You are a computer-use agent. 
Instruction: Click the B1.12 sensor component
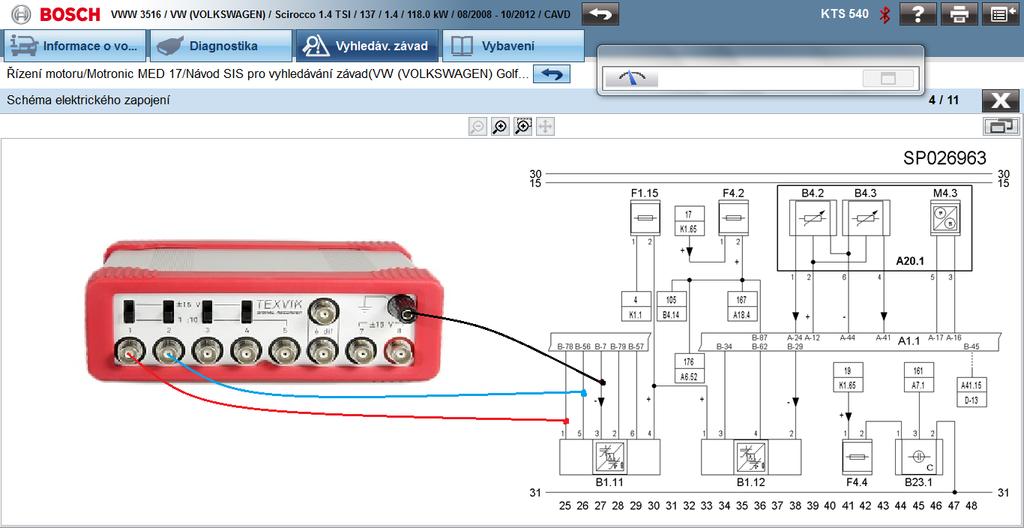point(751,457)
